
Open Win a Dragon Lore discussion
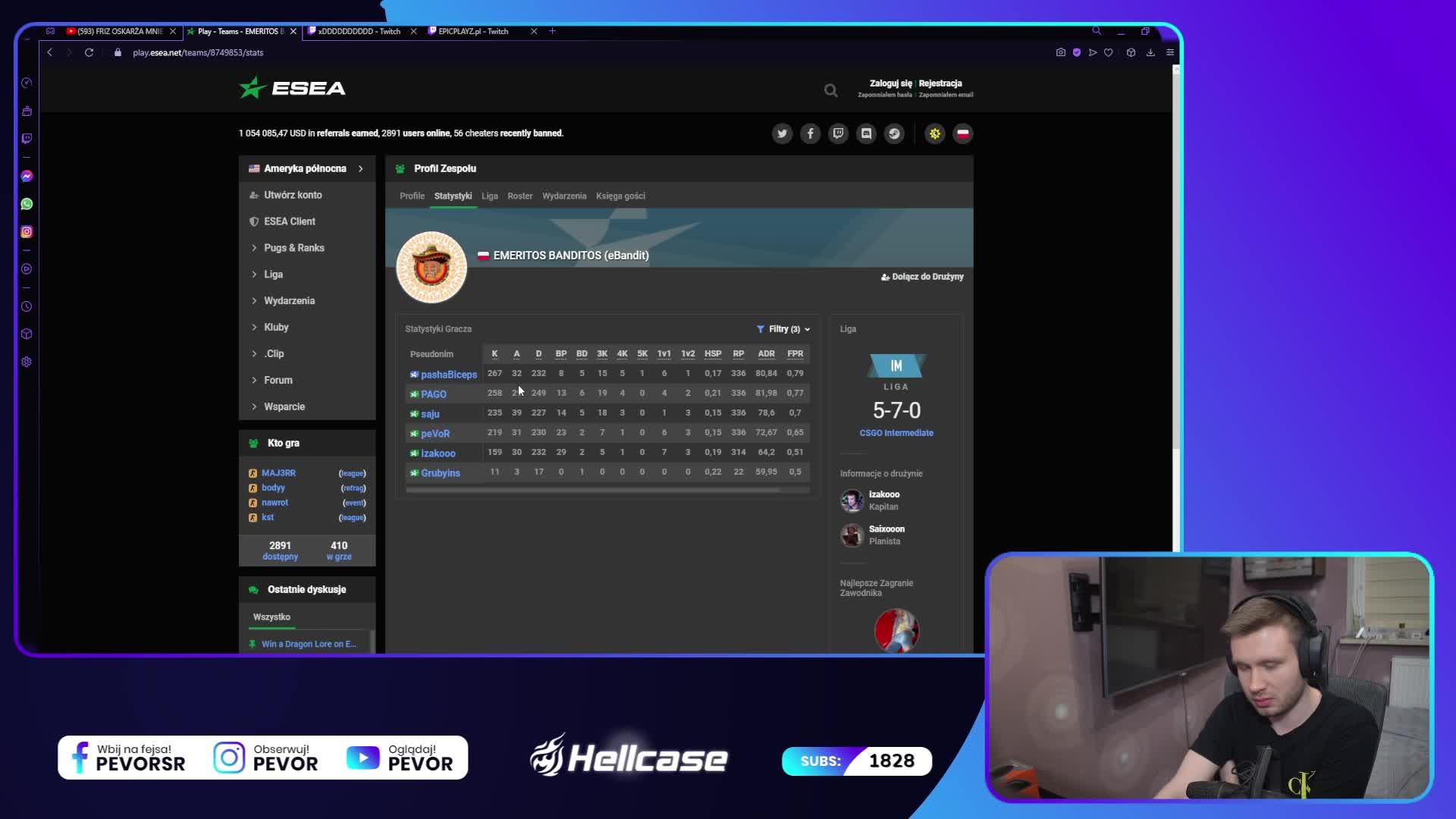click(x=309, y=645)
